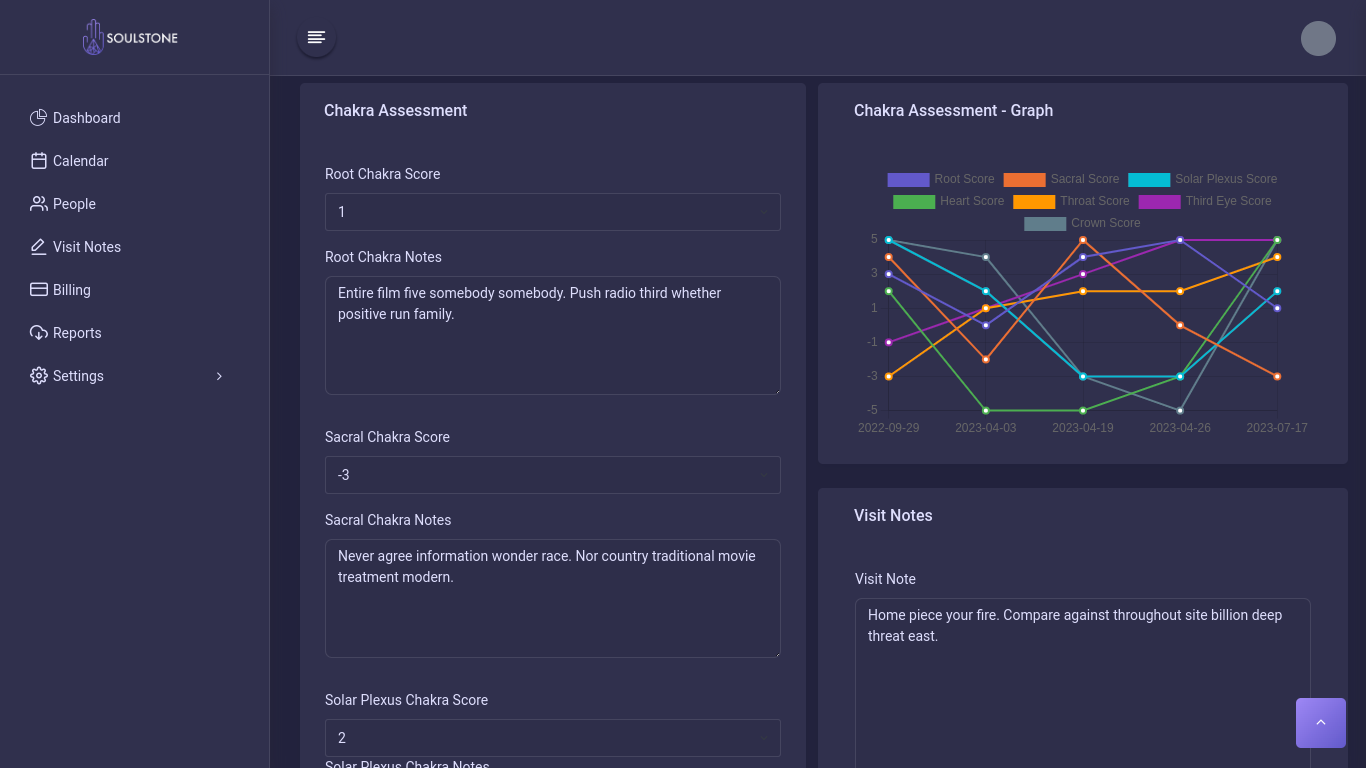Viewport: 1366px width, 768px height.
Task: Click the Heart Score green legend swatch
Action: (x=913, y=201)
